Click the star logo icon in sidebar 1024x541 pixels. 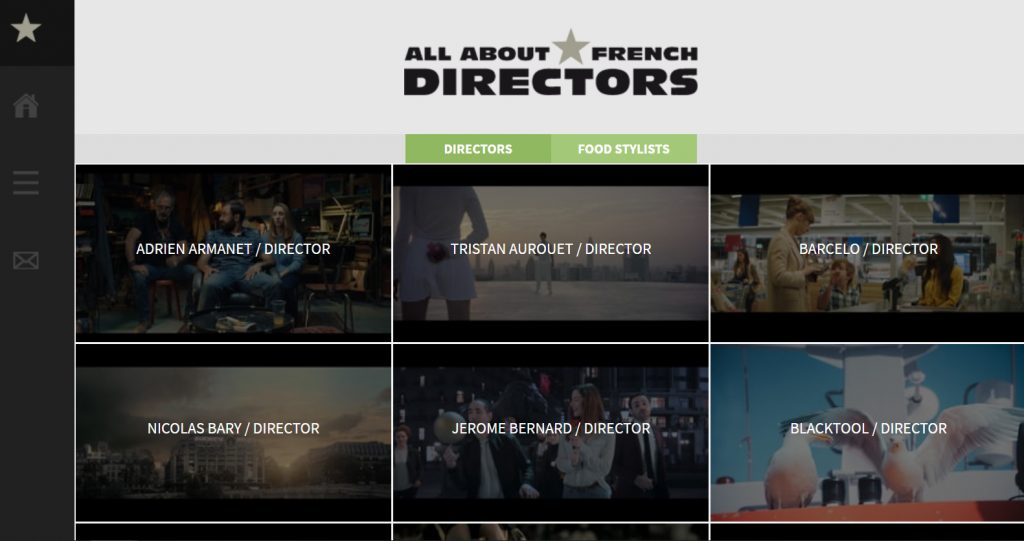click(x=26, y=29)
